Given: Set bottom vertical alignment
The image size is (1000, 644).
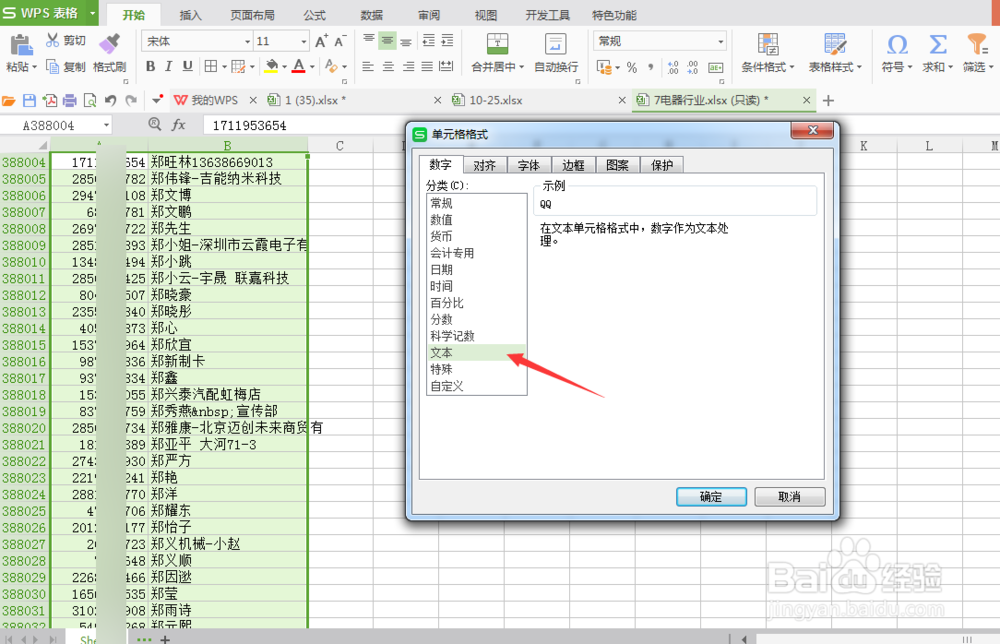Looking at the screenshot, I should 406,40.
